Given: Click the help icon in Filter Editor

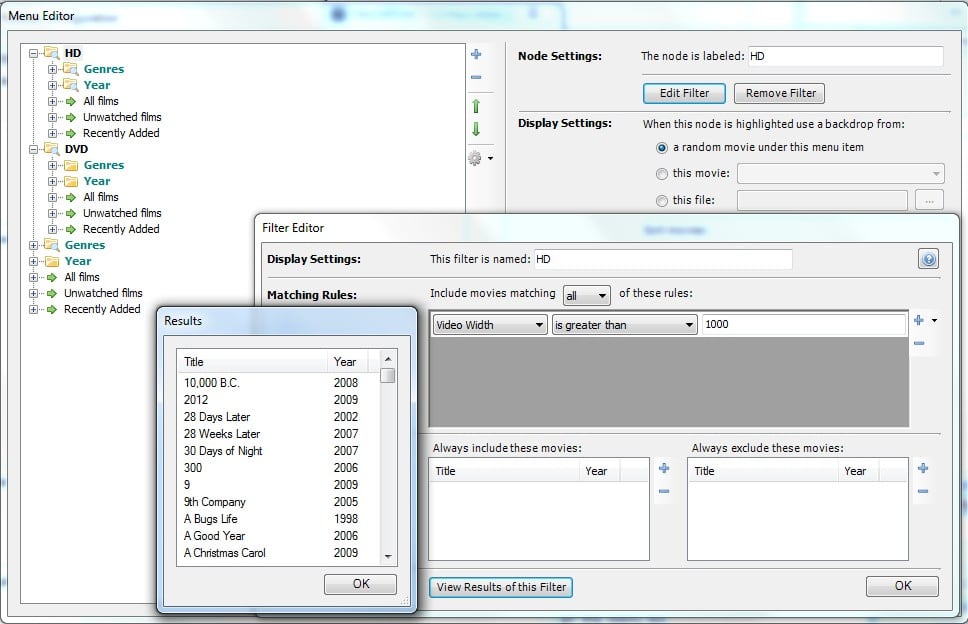Looking at the screenshot, I should coord(928,260).
